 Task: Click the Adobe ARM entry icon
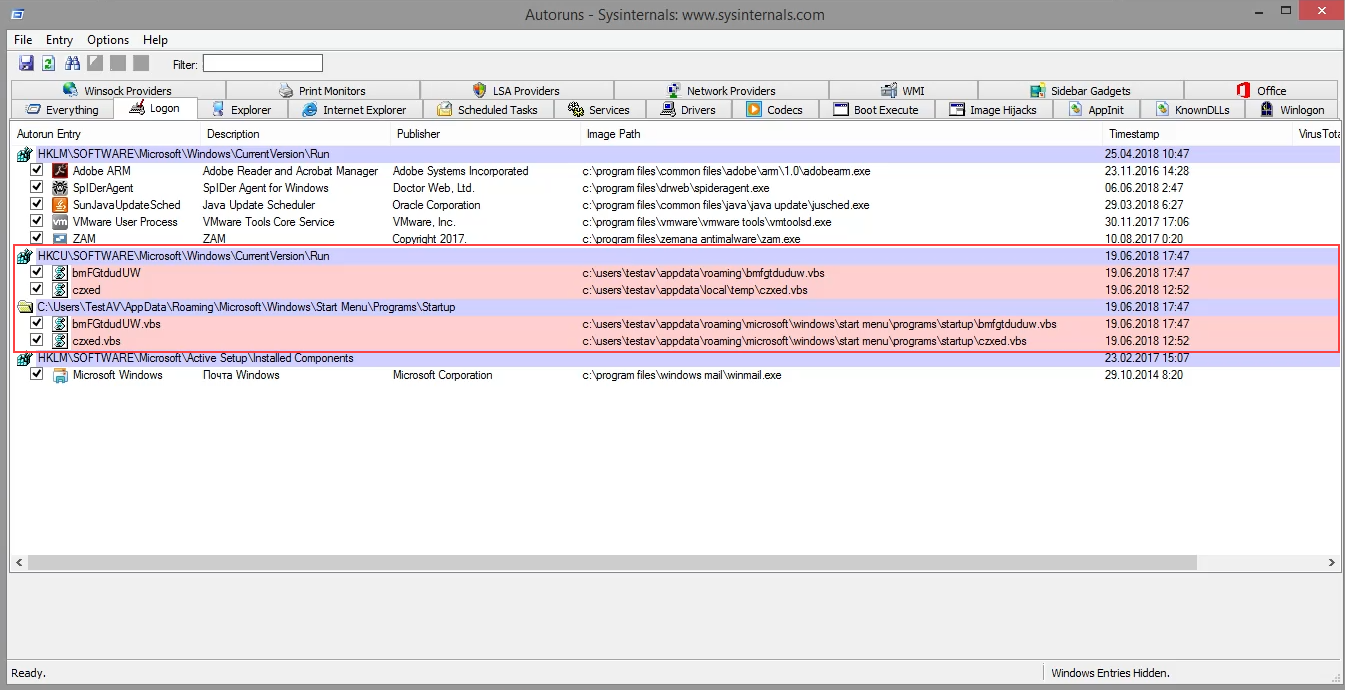tap(60, 171)
